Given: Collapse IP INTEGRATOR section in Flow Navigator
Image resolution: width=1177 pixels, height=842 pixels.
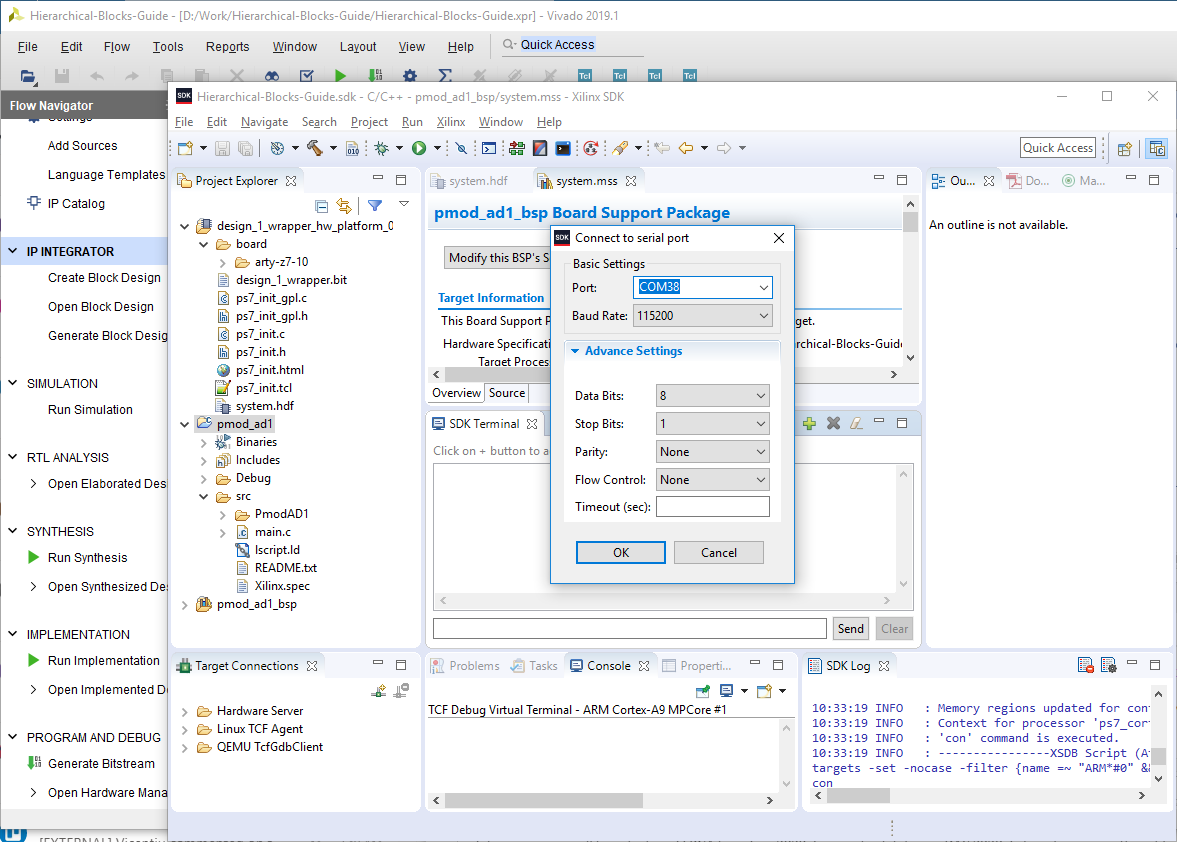Looking at the screenshot, I should tap(13, 251).
